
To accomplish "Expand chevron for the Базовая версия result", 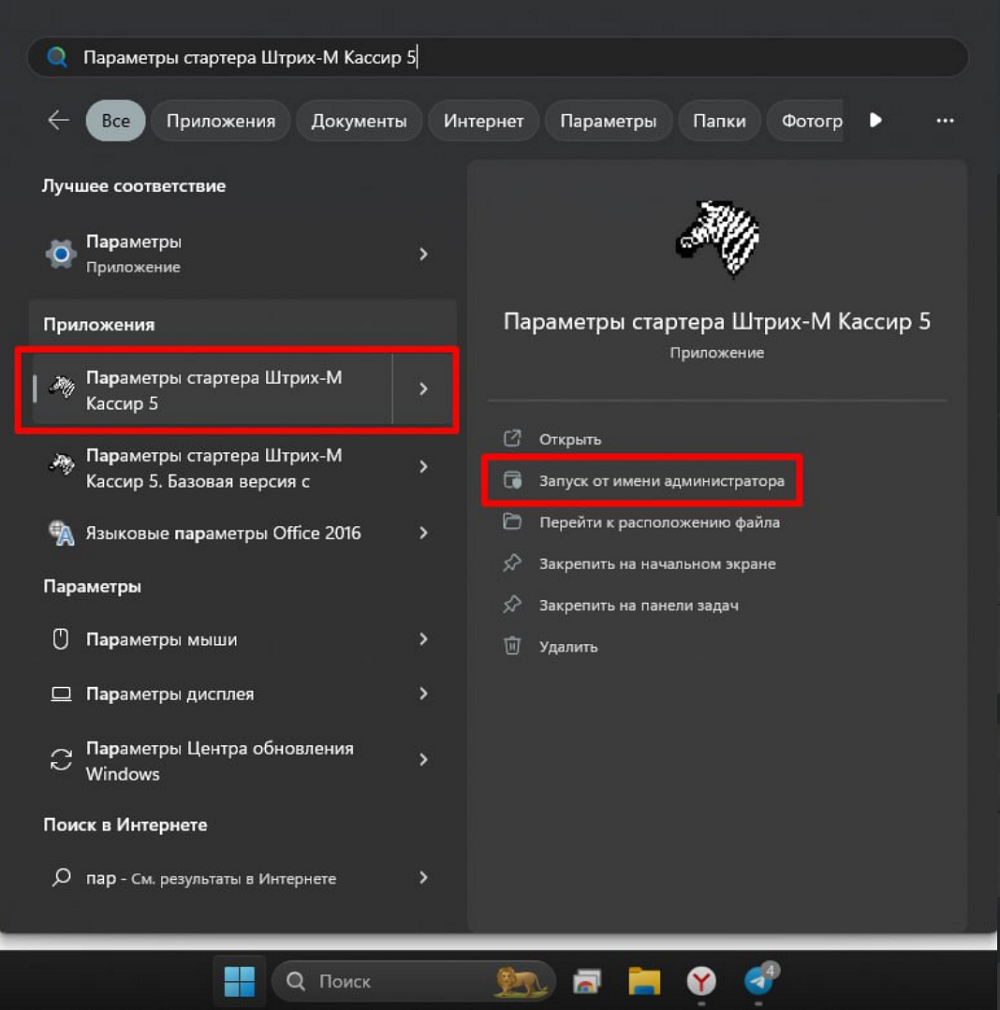I will point(423,466).
